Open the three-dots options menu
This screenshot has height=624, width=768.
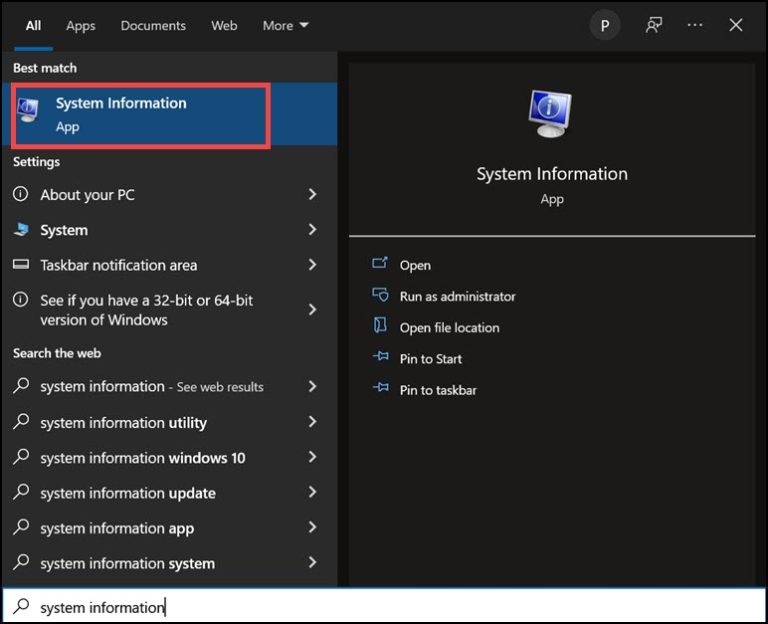click(695, 25)
